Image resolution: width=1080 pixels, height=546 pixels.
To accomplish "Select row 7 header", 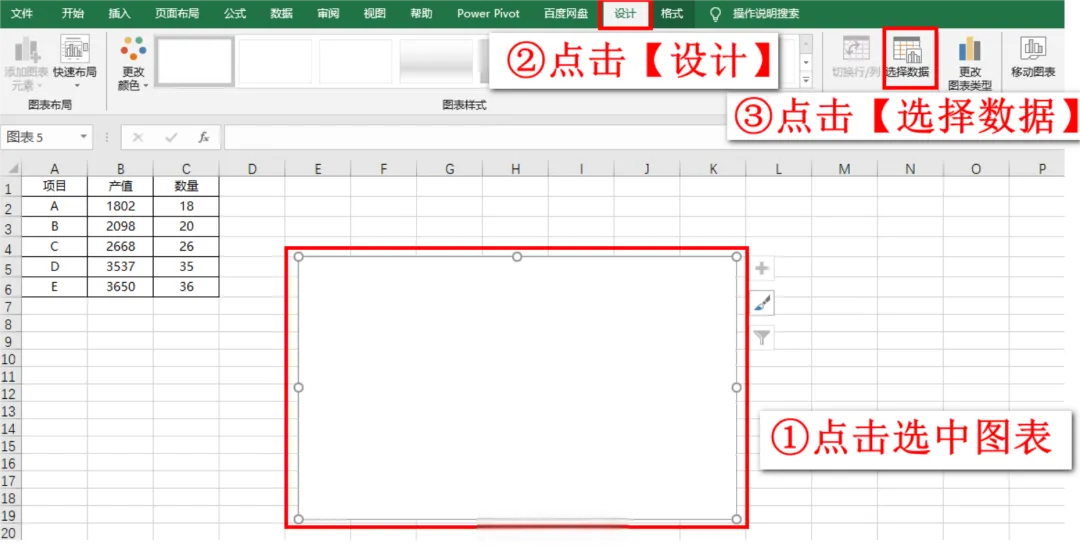I will pos(10,306).
